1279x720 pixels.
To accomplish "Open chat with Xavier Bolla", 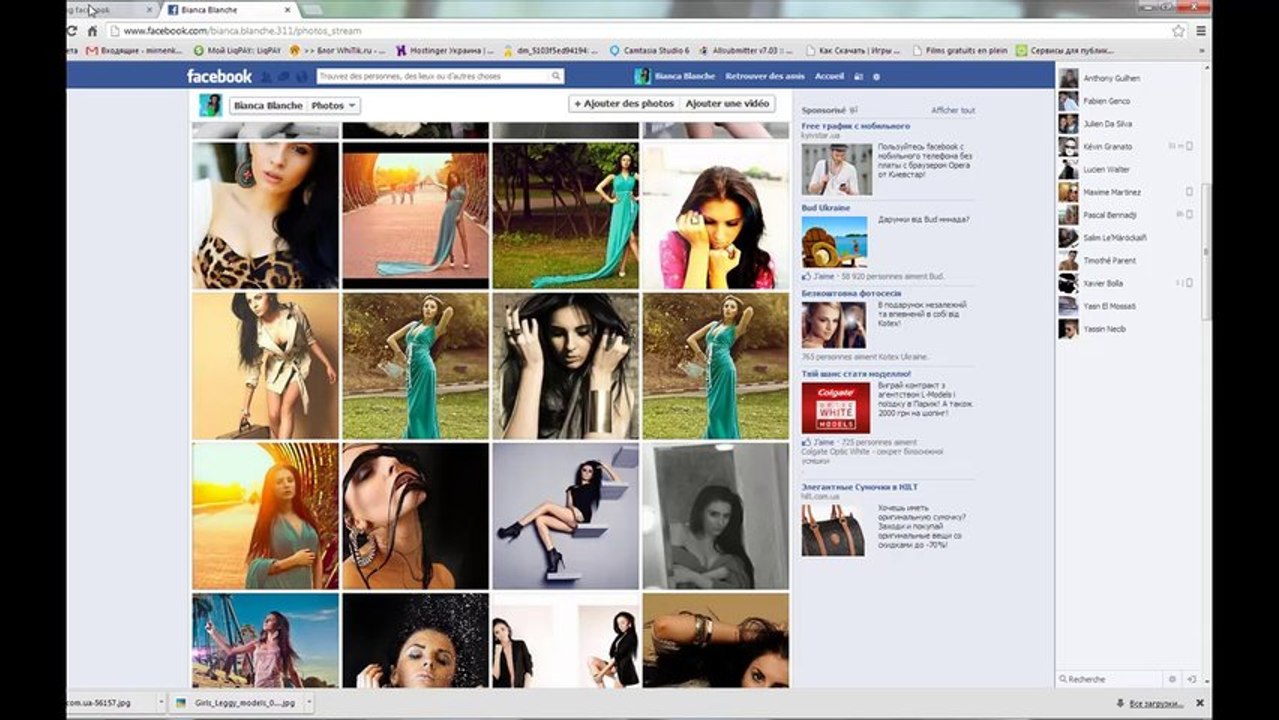I will 1129,283.
